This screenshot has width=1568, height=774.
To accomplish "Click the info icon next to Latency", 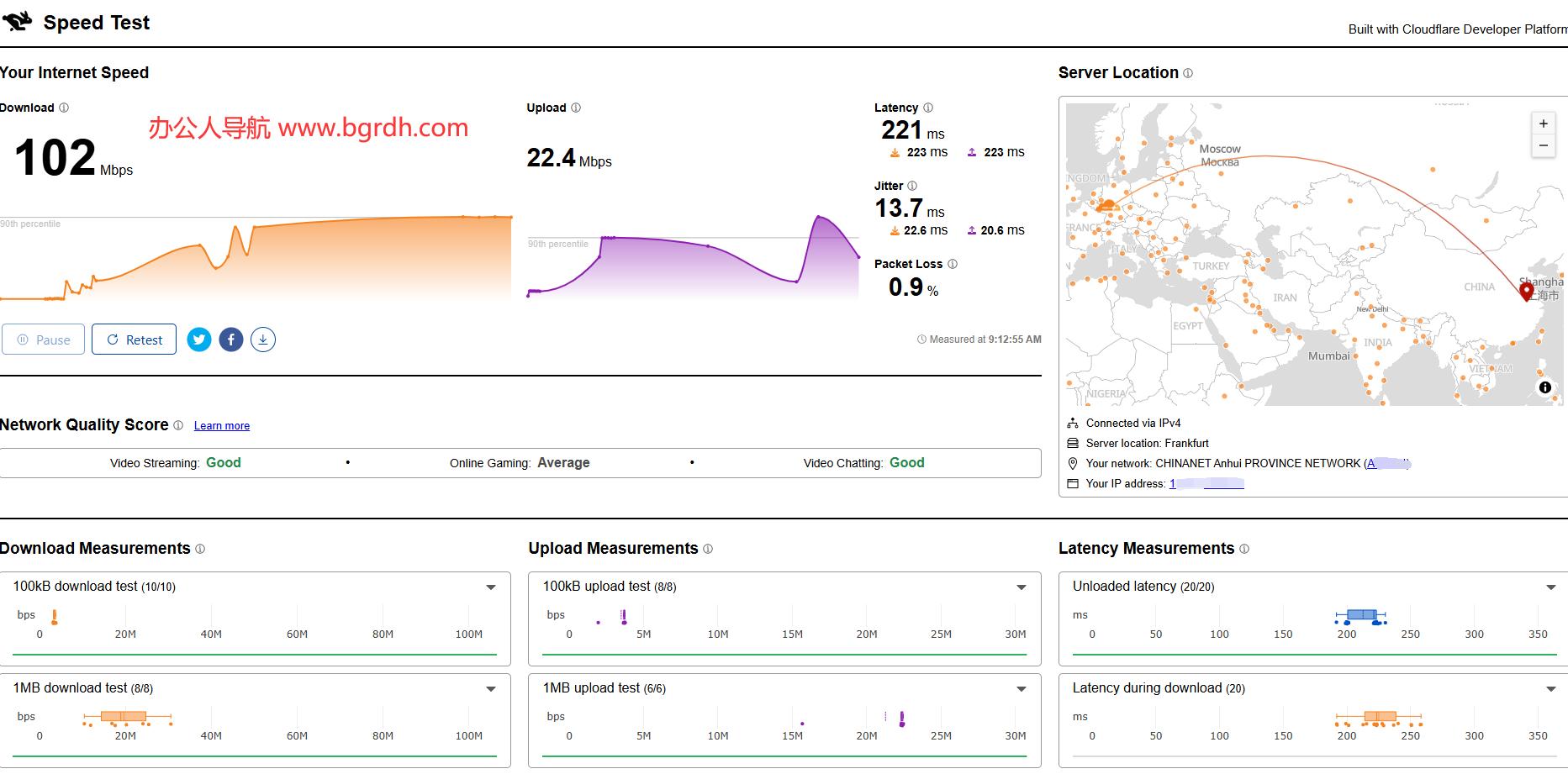I will point(928,108).
